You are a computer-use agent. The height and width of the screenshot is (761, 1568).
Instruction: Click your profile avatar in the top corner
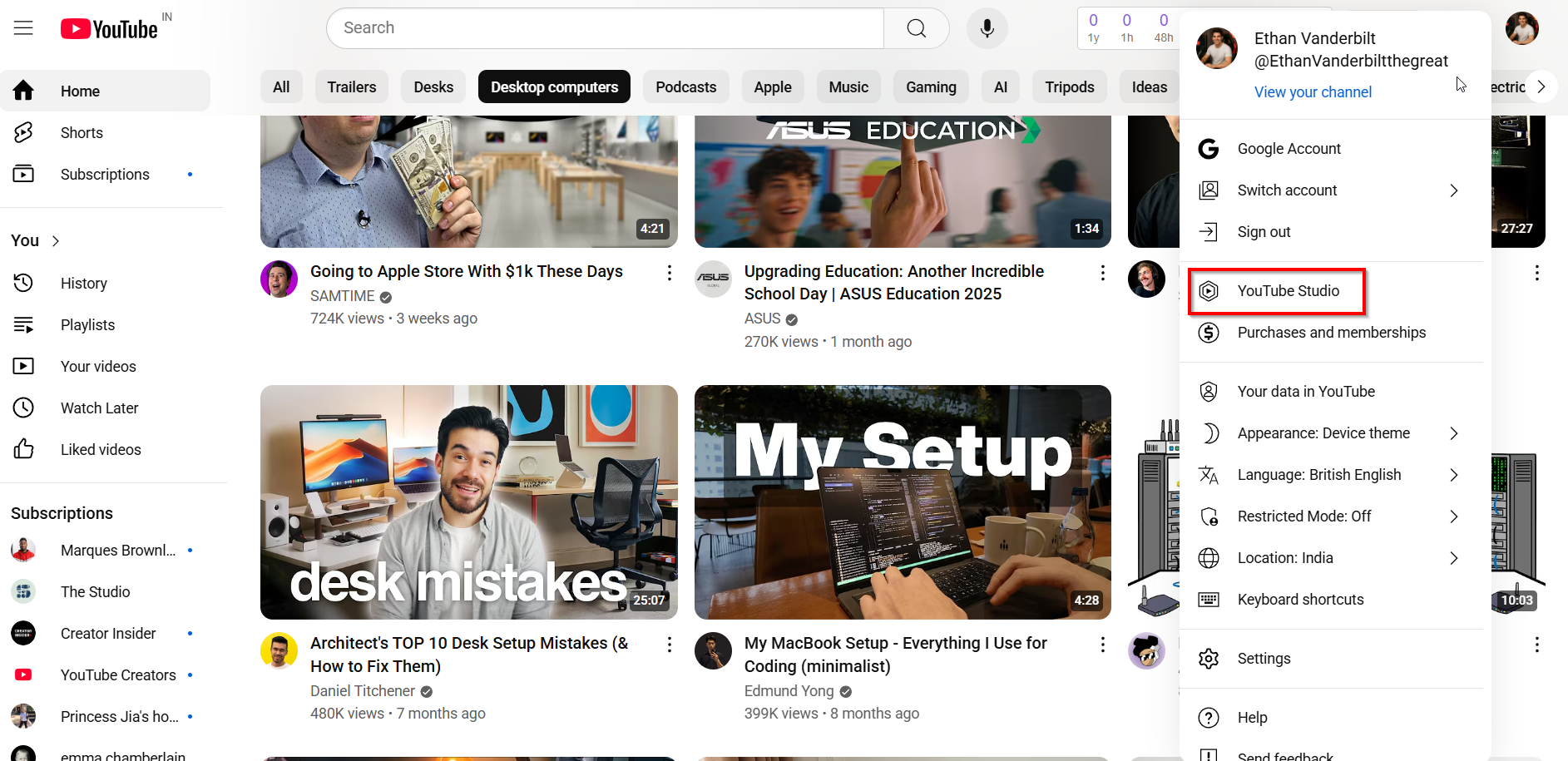[x=1521, y=27]
